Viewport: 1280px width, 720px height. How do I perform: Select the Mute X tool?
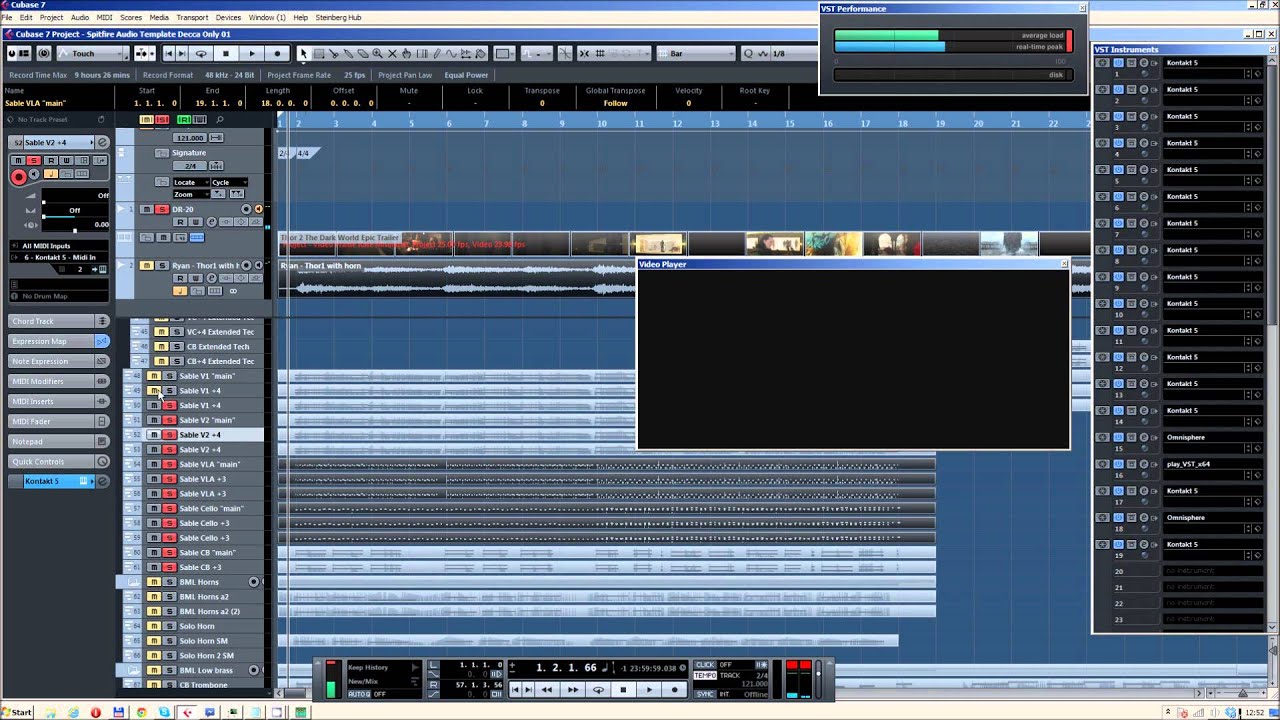pos(392,53)
